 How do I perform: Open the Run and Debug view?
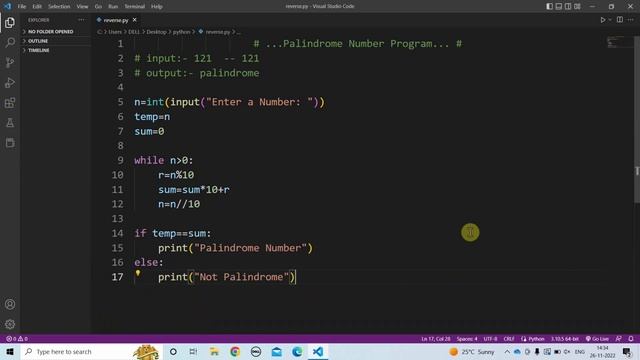coord(10,82)
